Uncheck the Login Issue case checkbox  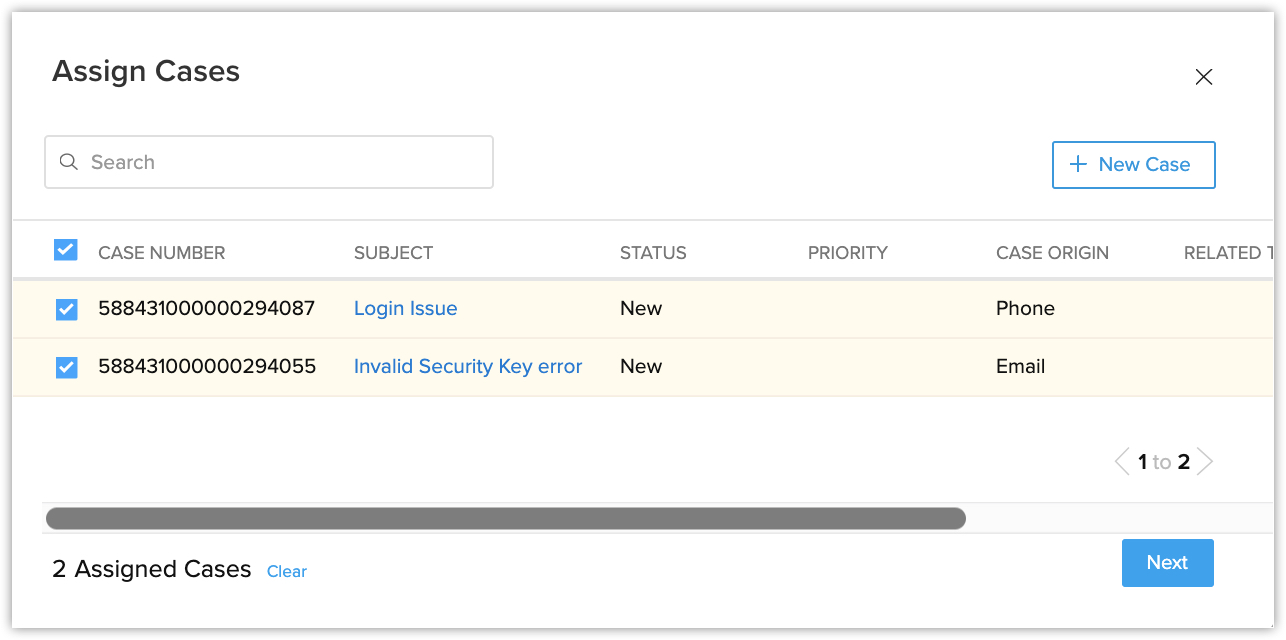(66, 309)
